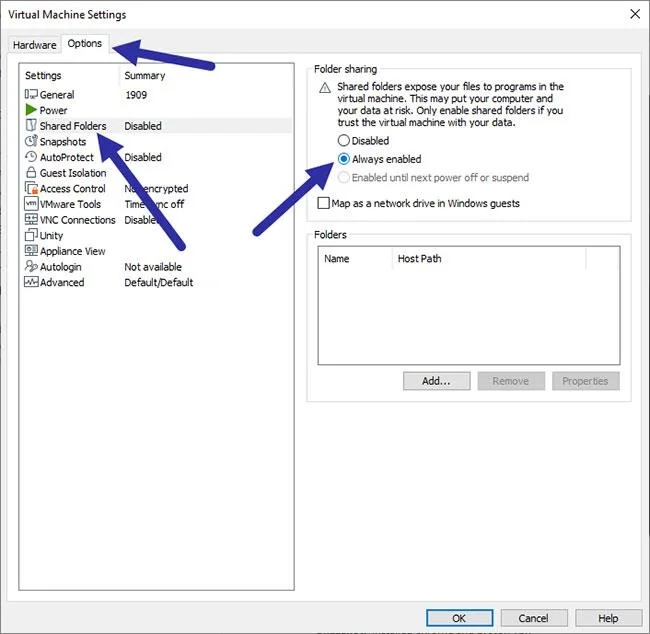Select the Snapshots row
This screenshot has width=650, height=634.
(157, 141)
